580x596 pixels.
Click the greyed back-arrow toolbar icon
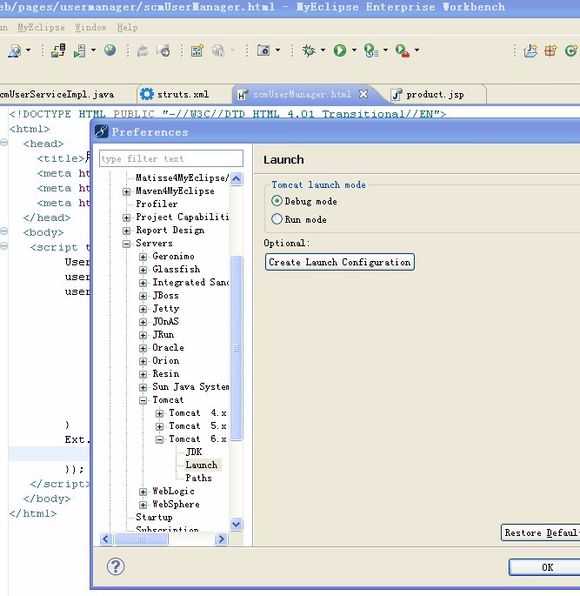point(143,50)
